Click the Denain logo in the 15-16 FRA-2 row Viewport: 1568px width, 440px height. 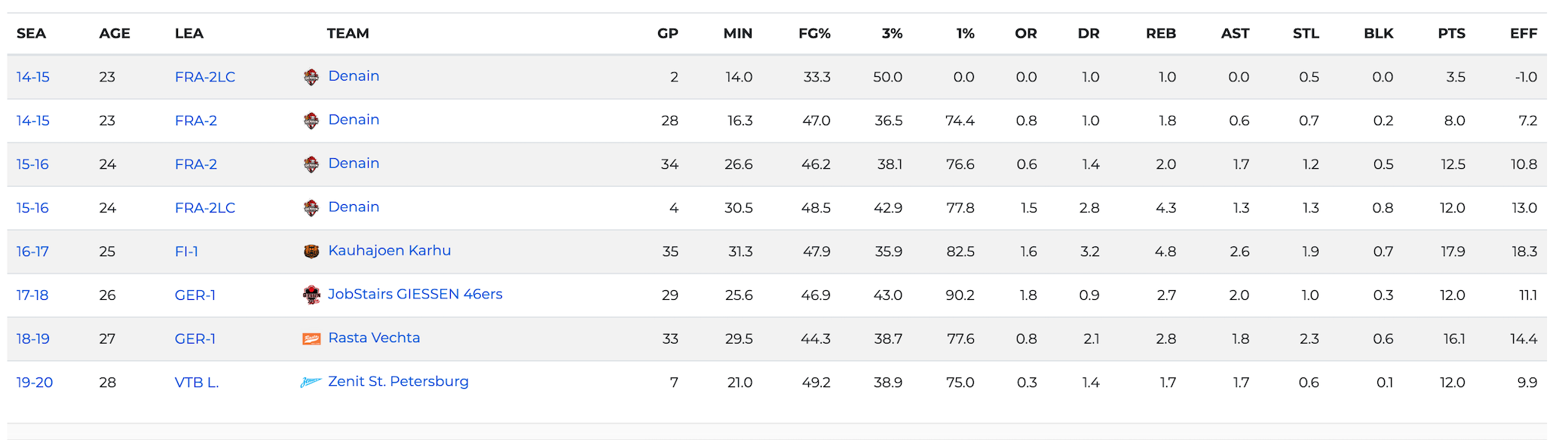[x=311, y=164]
